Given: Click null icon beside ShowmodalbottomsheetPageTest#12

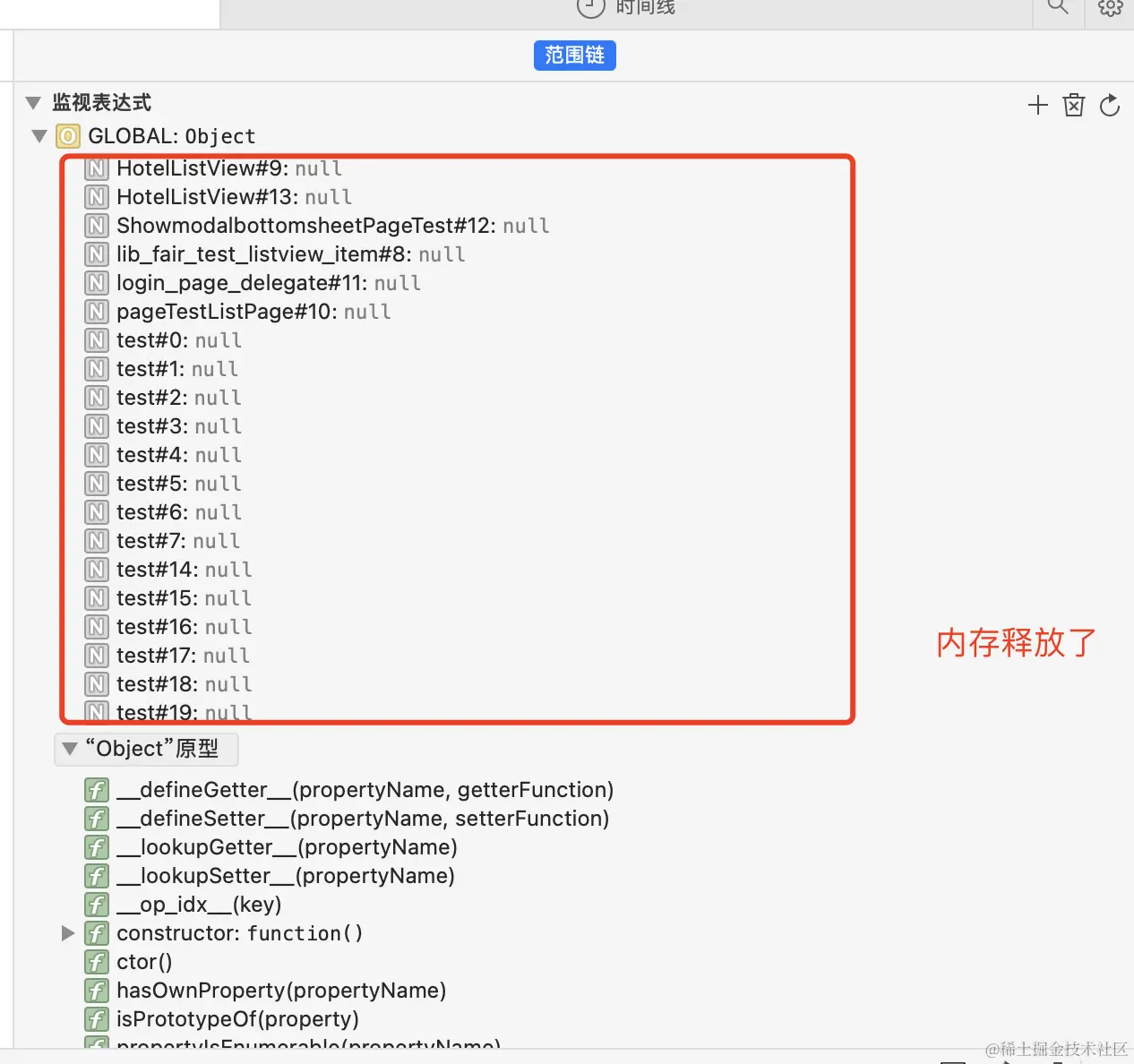Looking at the screenshot, I should [97, 226].
